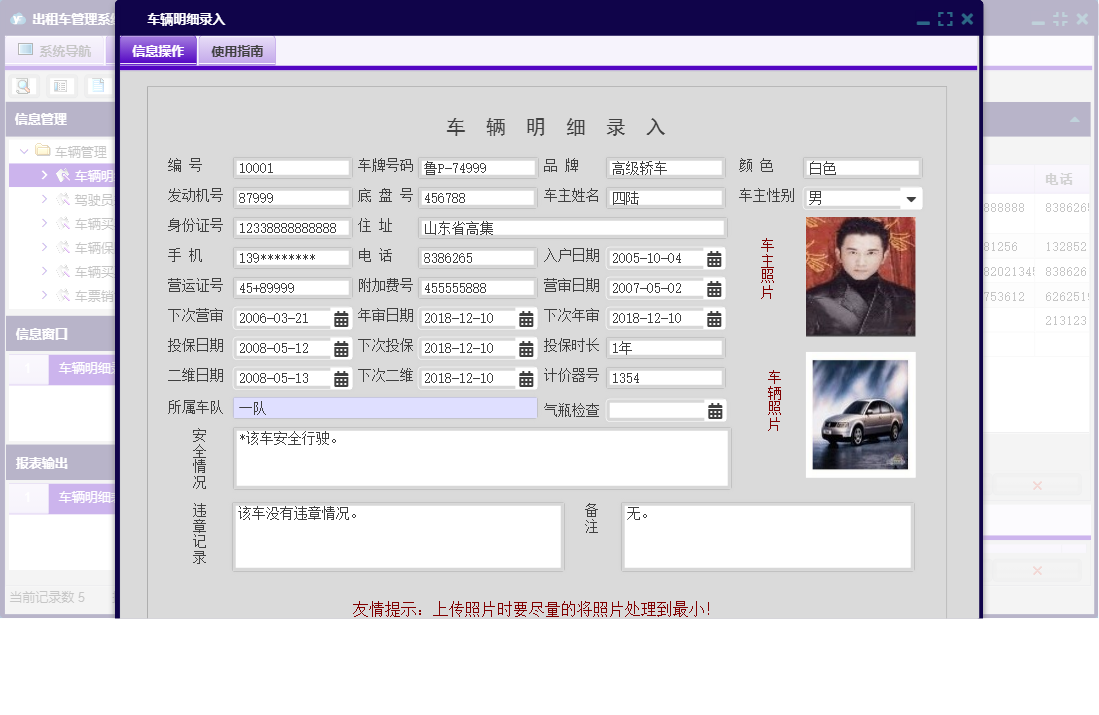Click the magnifier search icon in the toolbar
This screenshot has width=1099, height=715.
(x=22, y=85)
